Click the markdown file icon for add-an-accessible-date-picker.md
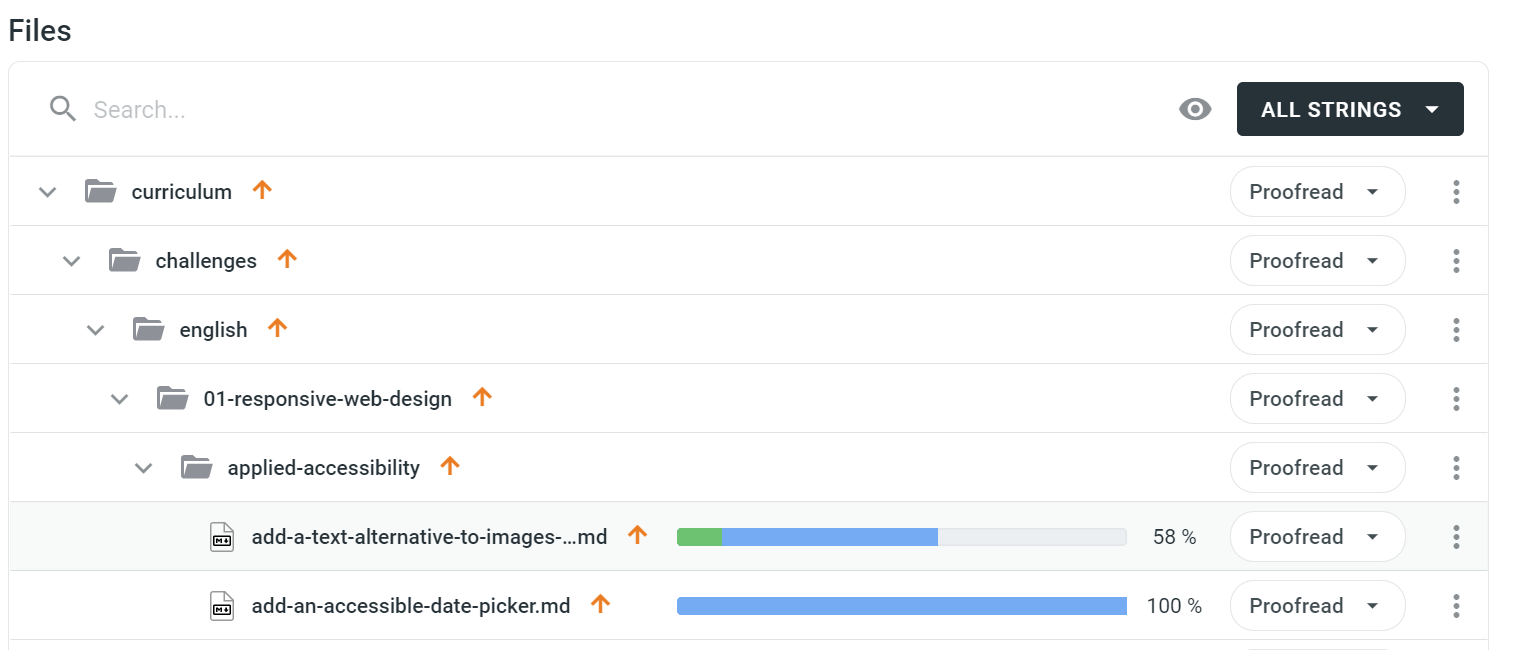The height and width of the screenshot is (650, 1514). coord(222,606)
